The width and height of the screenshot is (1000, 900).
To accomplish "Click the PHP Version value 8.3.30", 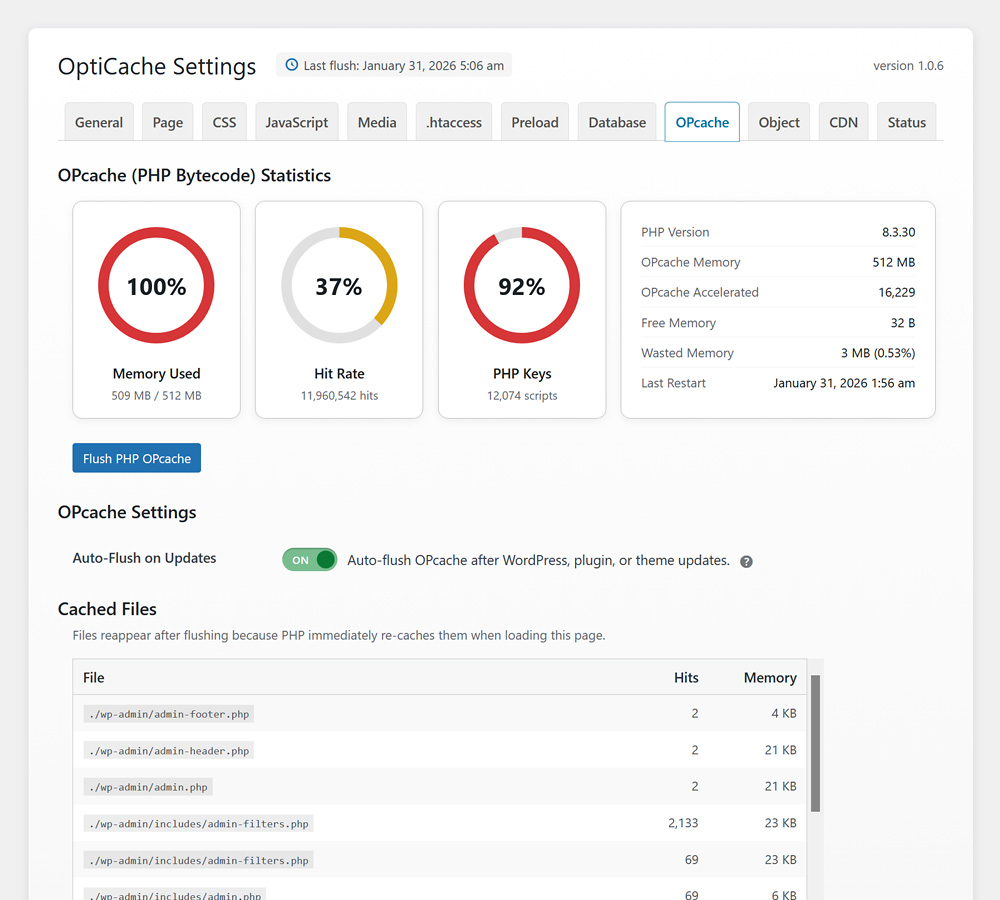I will pyautogui.click(x=898, y=232).
